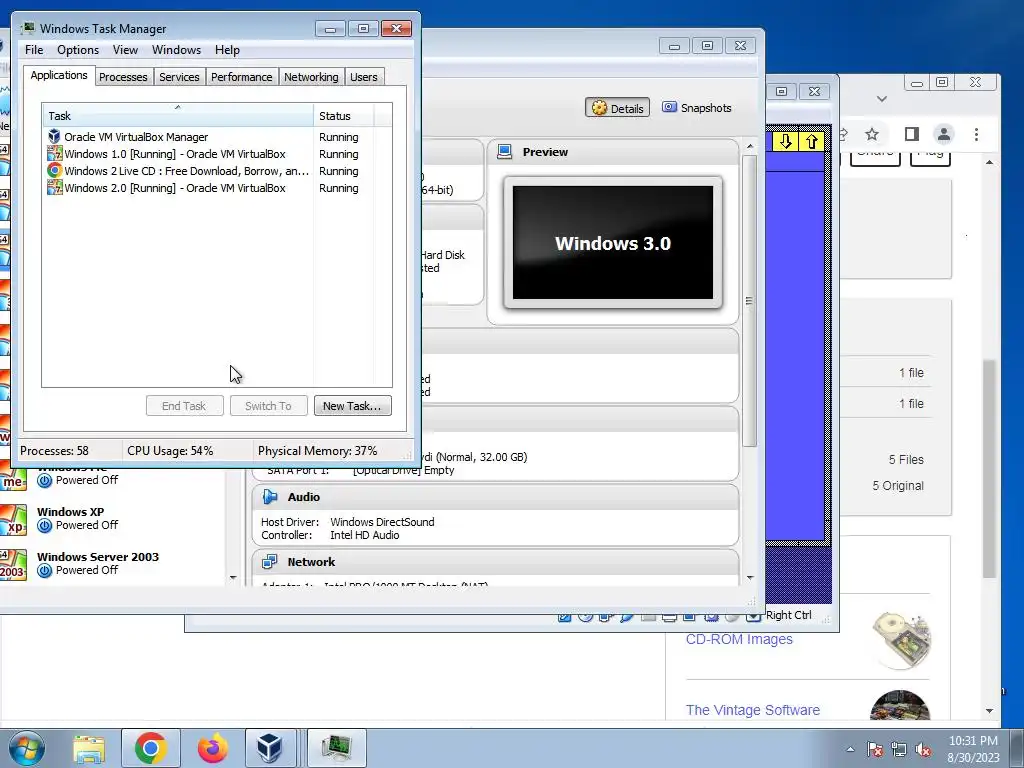Screen dimensions: 1024x768
Task: Click the yellow down arrow in VM window
Action: [786, 142]
